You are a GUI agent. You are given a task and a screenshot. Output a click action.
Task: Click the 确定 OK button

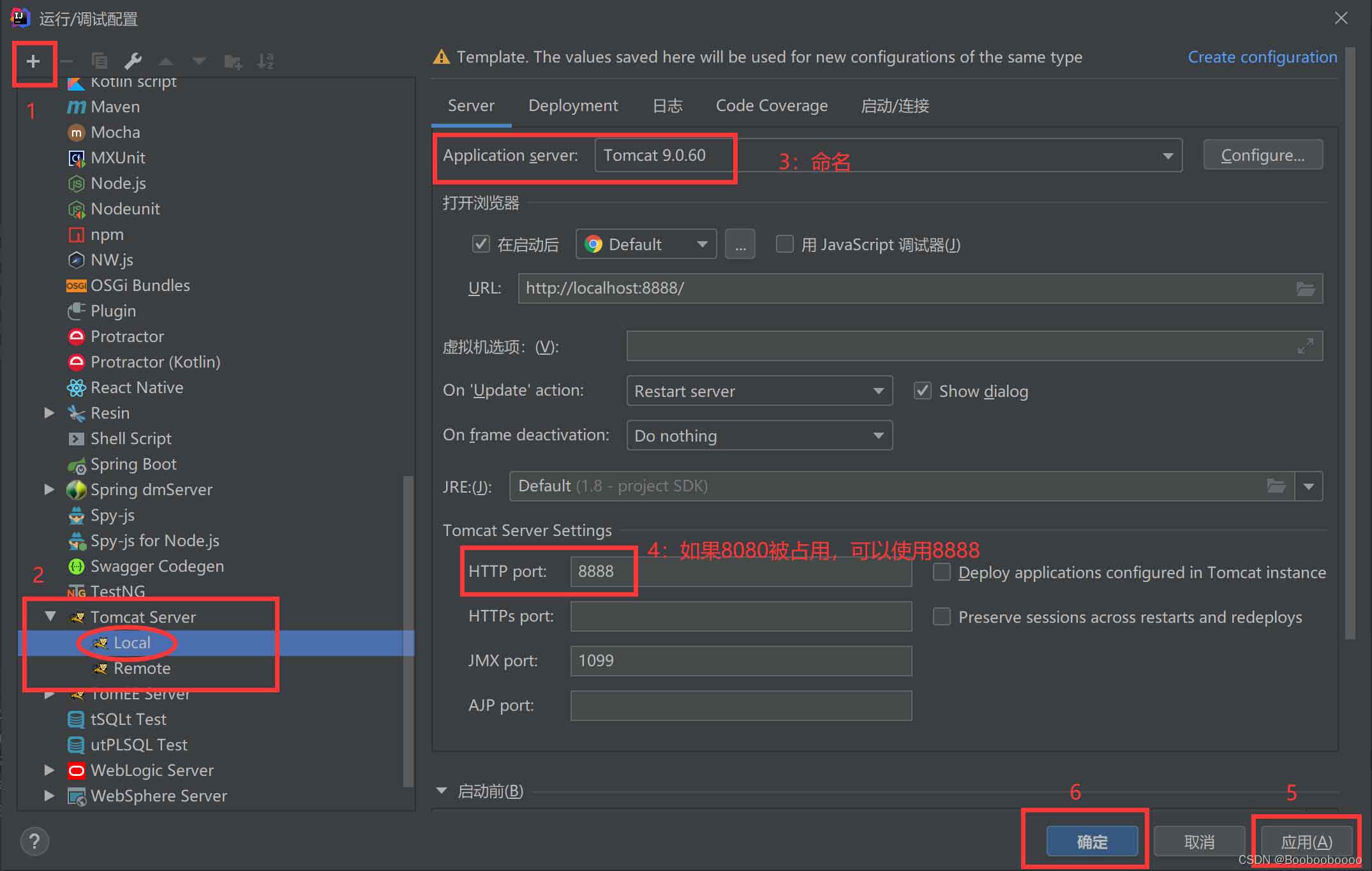pyautogui.click(x=1092, y=842)
